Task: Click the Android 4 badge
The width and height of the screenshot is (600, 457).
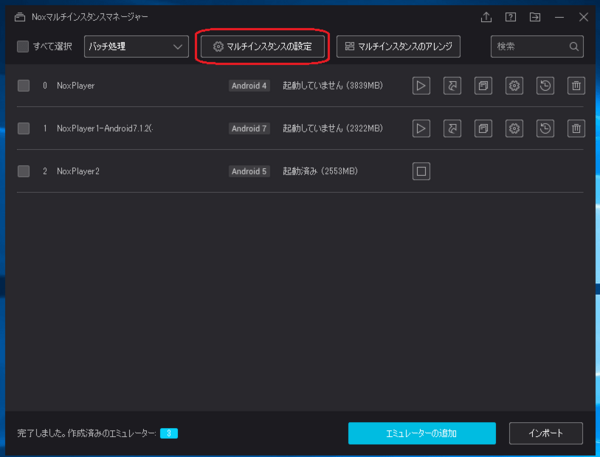Action: coord(249,86)
